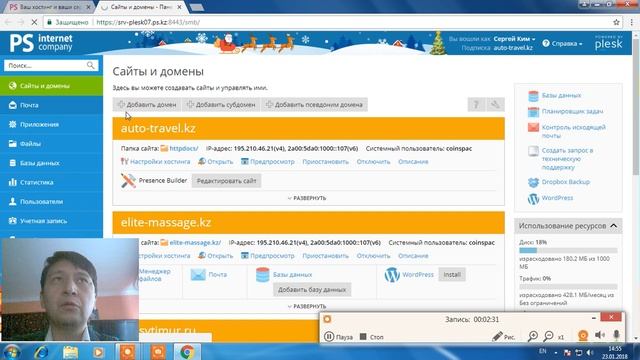
Task: Open Базы данных in the right panel
Action: (x=561, y=95)
